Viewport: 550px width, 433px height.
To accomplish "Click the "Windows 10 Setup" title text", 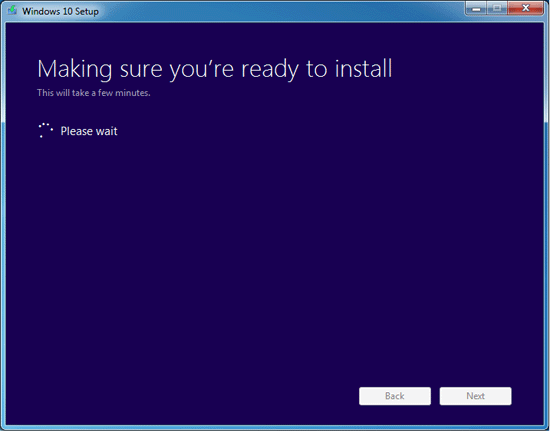I will coord(60,11).
